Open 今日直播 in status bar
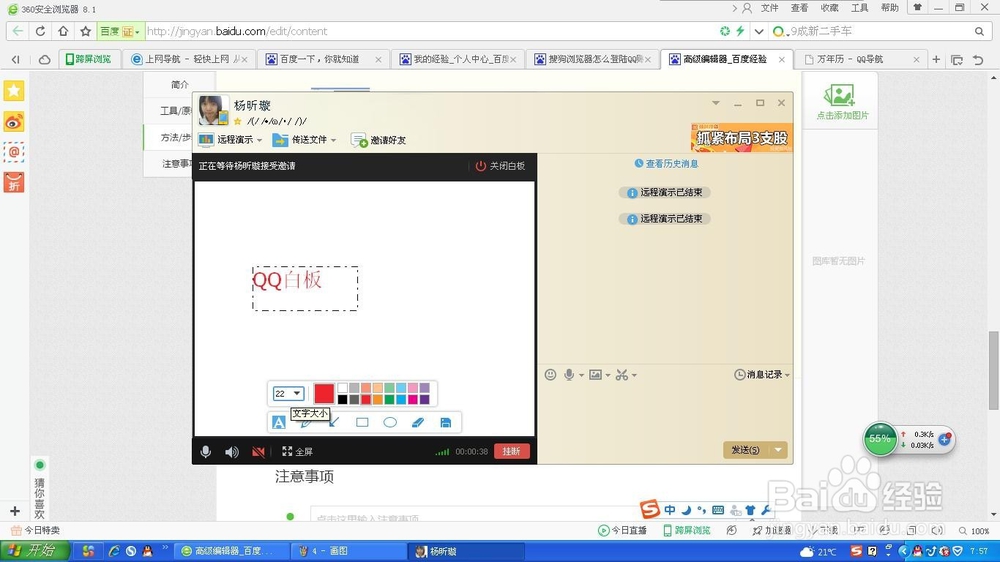 point(622,530)
